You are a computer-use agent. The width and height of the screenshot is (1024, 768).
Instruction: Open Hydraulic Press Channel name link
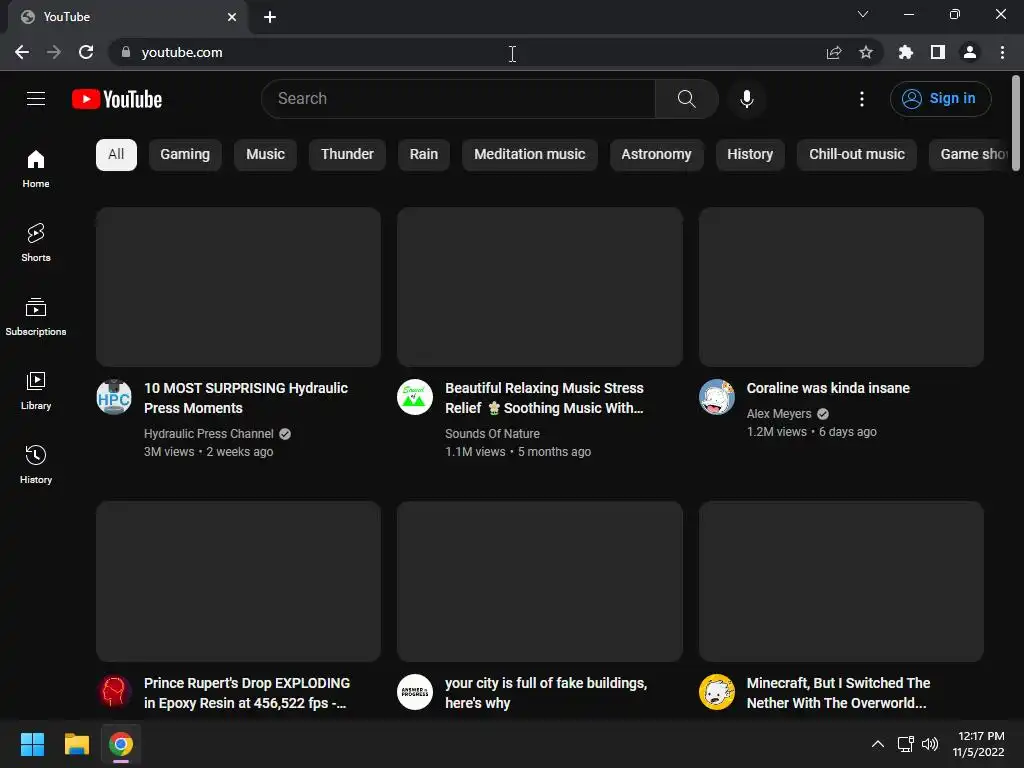point(209,434)
